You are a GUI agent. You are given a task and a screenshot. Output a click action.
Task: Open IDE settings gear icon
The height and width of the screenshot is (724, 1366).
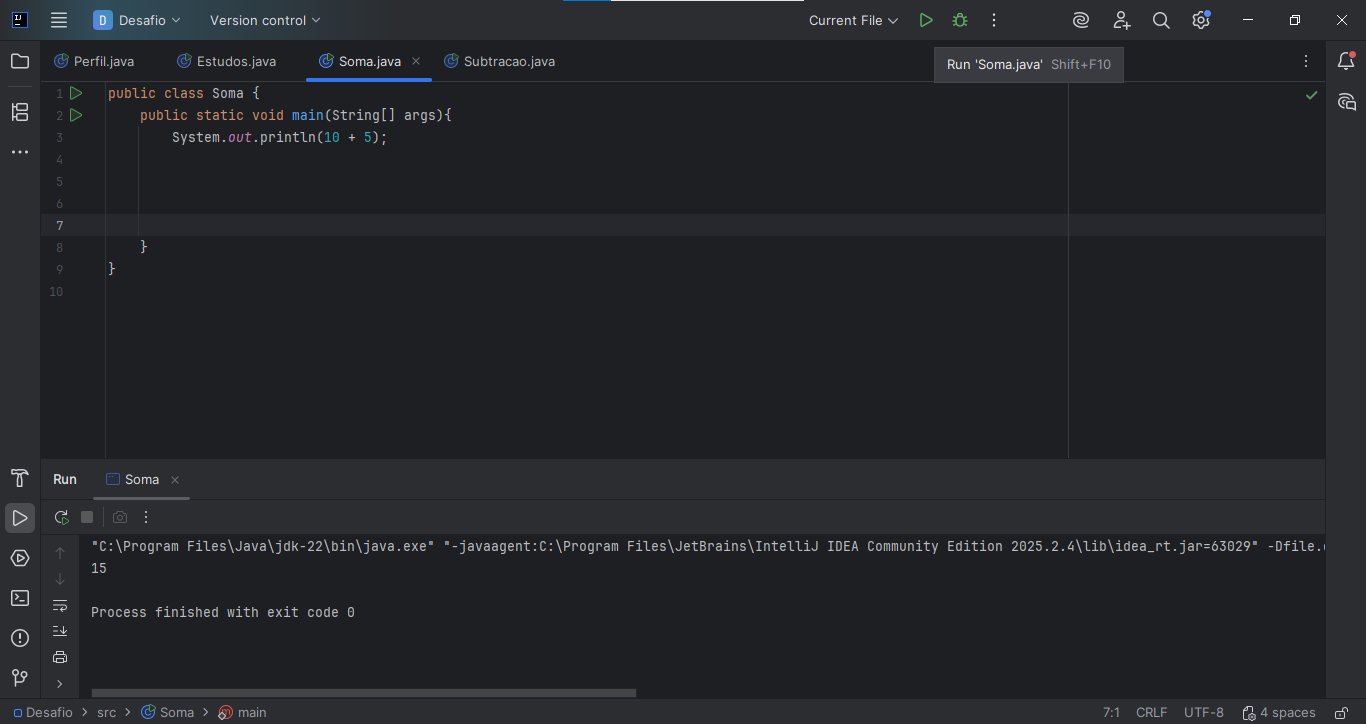[1201, 20]
